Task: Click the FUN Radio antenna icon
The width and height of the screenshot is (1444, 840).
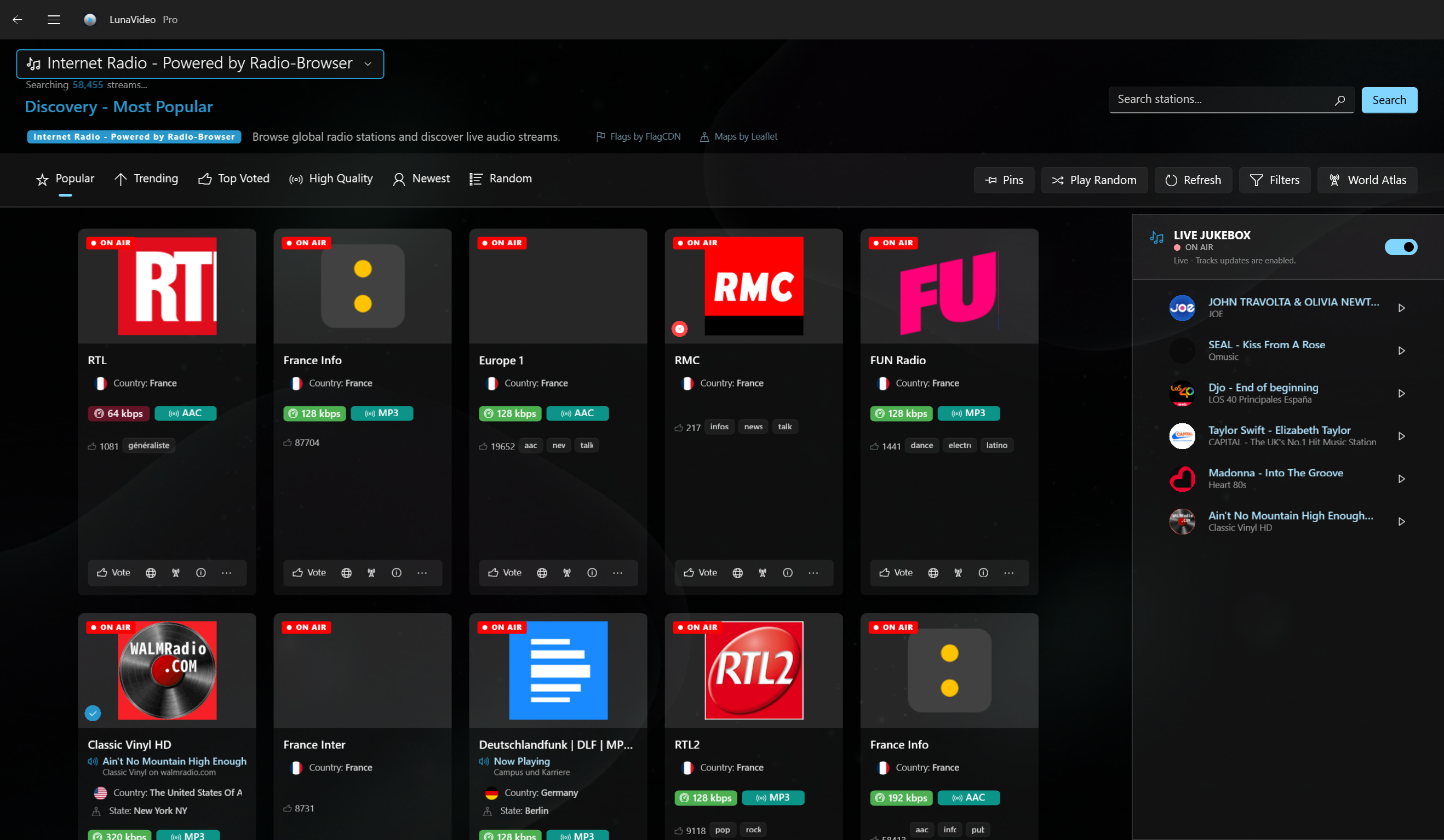Action: click(958, 572)
